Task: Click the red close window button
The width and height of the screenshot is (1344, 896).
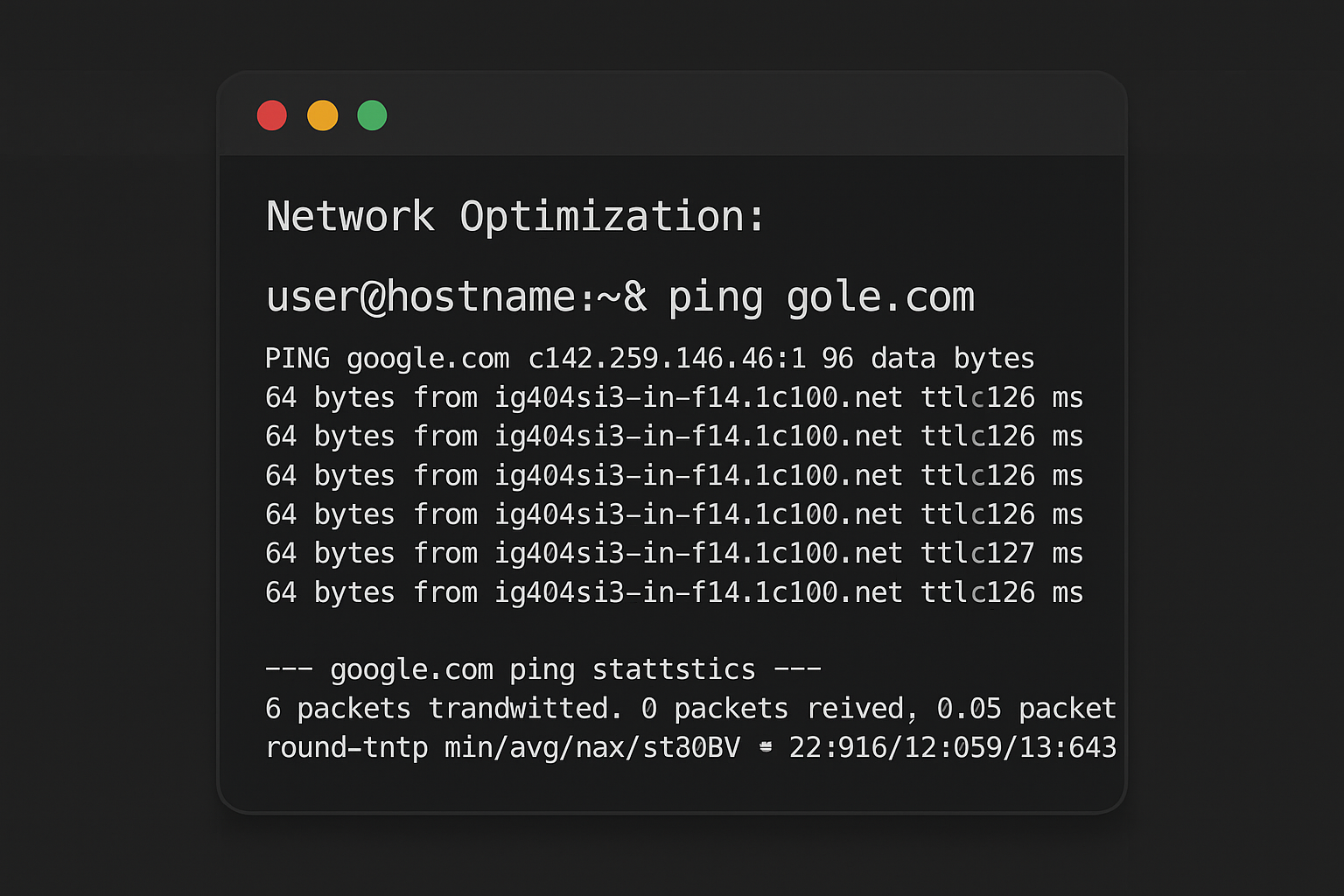Action: coord(272,115)
